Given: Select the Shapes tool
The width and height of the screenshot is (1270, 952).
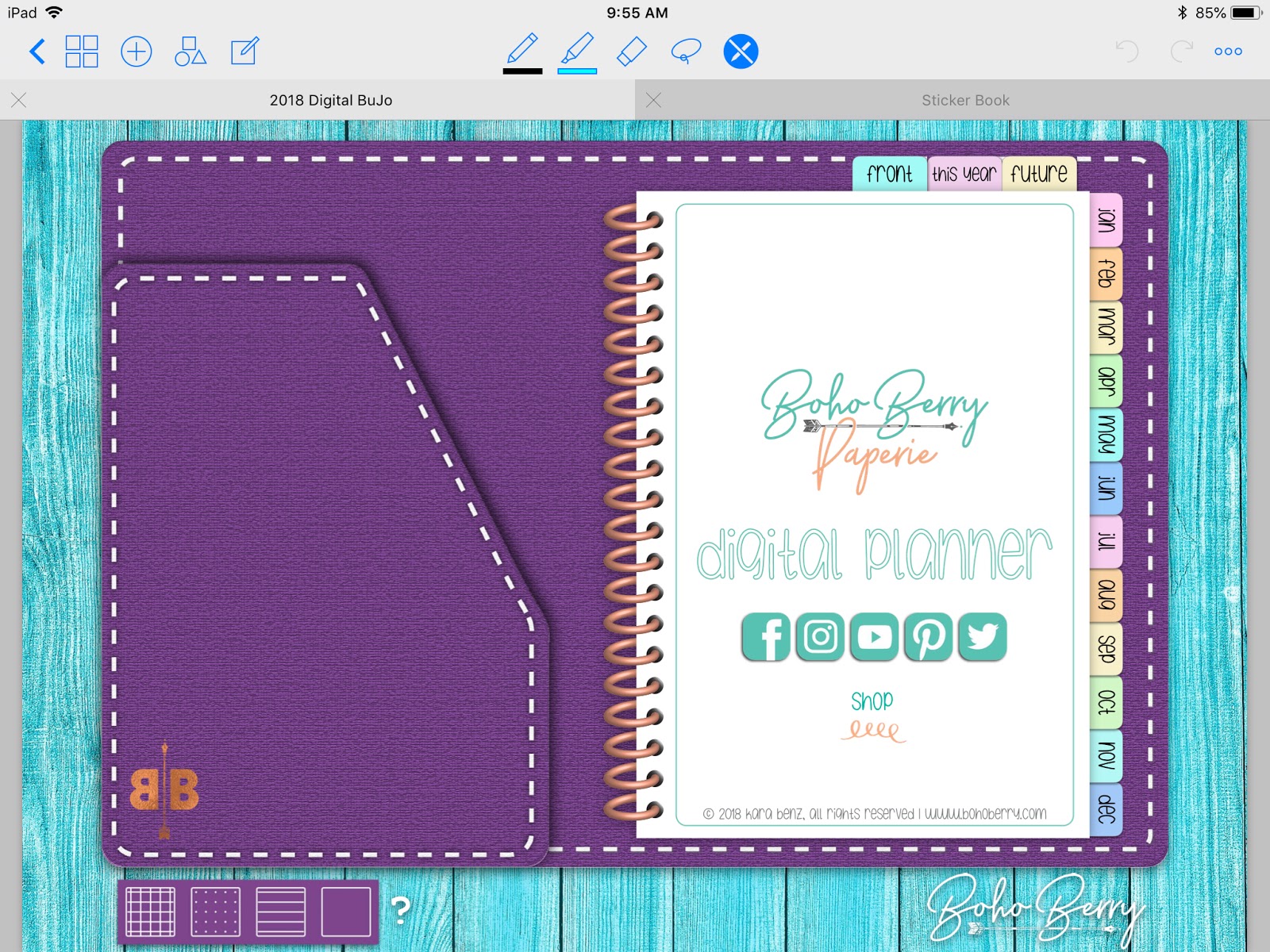Looking at the screenshot, I should (x=190, y=51).
